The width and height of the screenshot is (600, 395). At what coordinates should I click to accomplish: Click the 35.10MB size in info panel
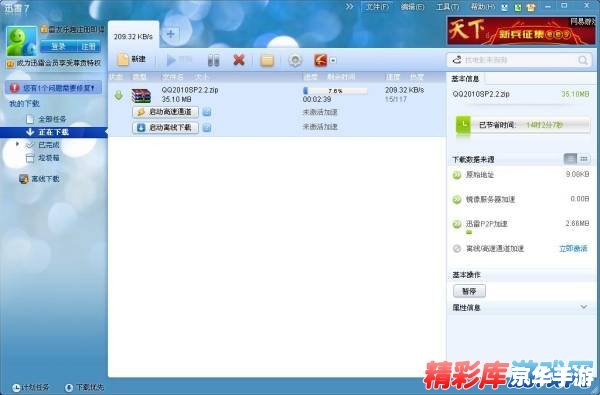pyautogui.click(x=575, y=94)
